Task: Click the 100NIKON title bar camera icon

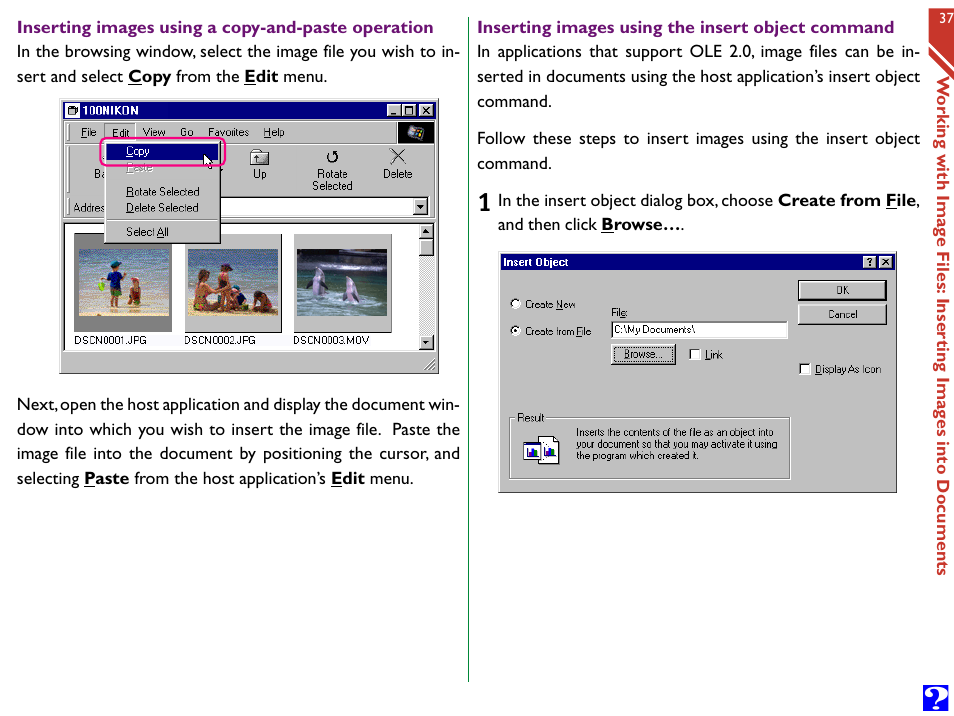Action: tap(73, 110)
